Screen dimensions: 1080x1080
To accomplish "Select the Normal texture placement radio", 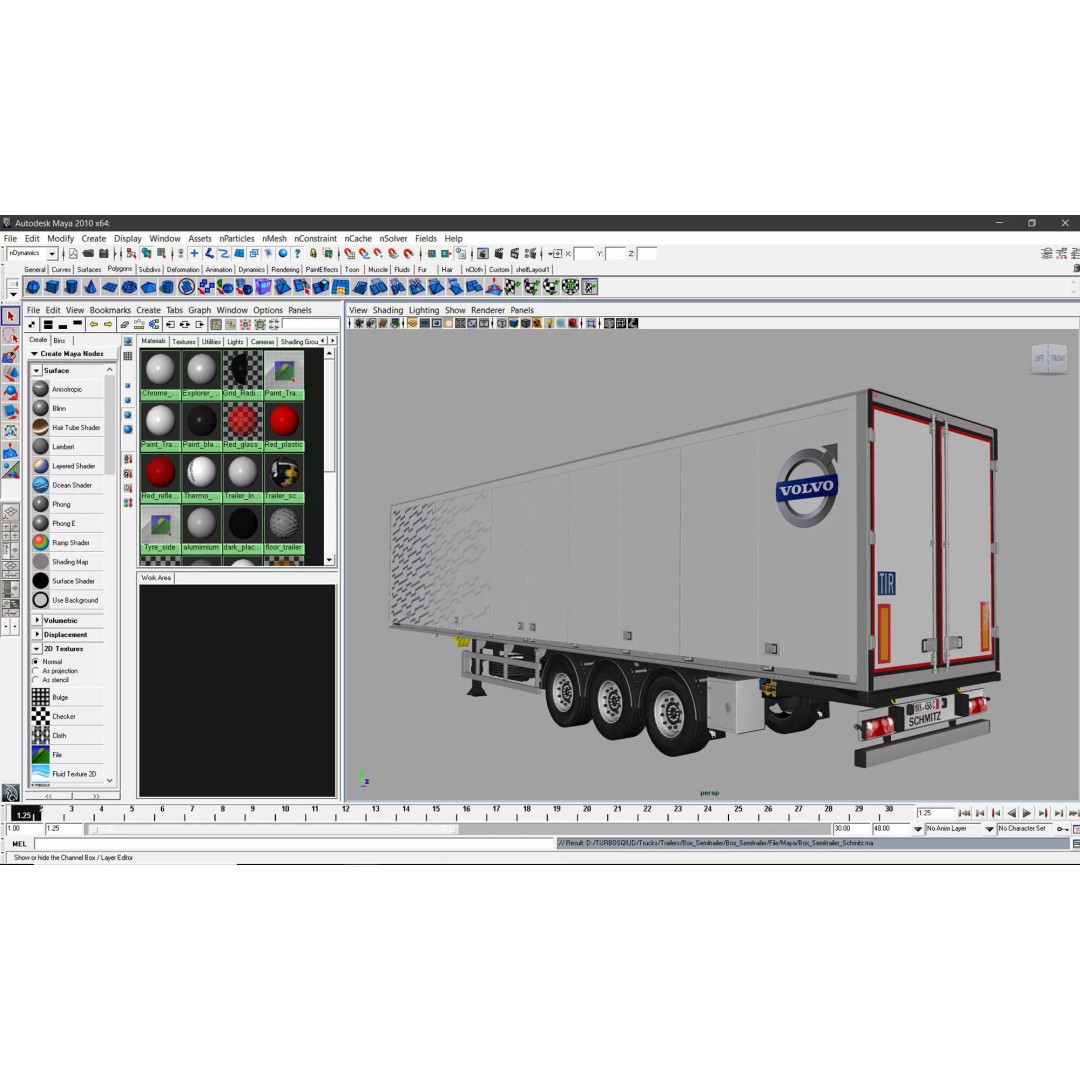I will (x=35, y=662).
